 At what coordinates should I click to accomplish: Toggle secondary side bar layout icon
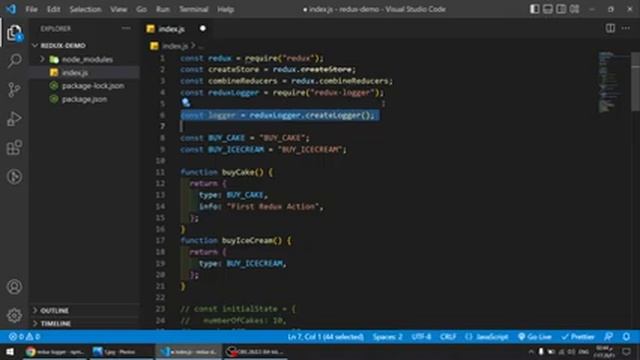click(561, 9)
